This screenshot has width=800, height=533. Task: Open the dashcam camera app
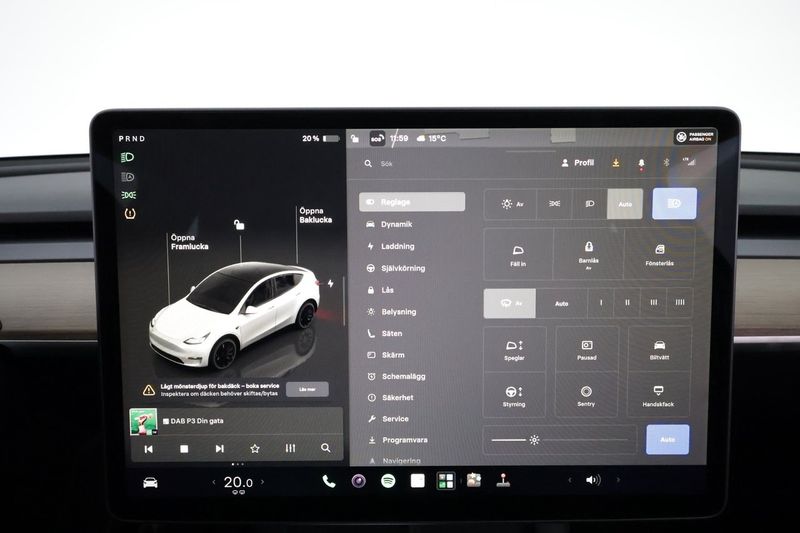359,481
